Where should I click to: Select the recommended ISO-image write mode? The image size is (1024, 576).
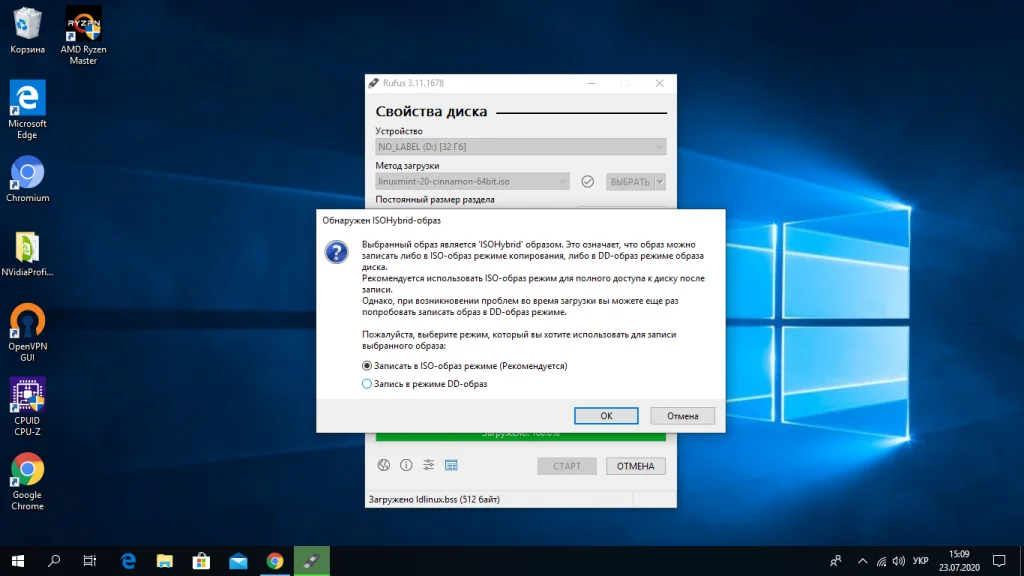click(367, 366)
